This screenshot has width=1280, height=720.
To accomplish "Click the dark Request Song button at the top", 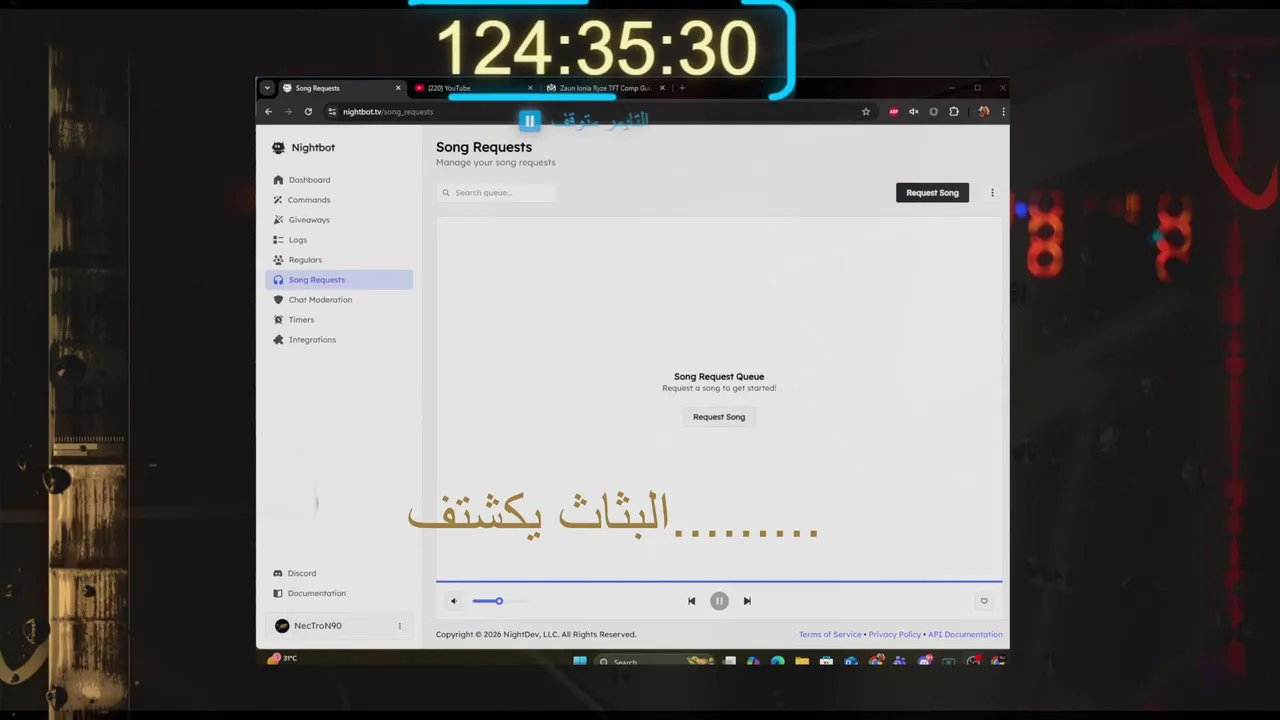I will [932, 193].
